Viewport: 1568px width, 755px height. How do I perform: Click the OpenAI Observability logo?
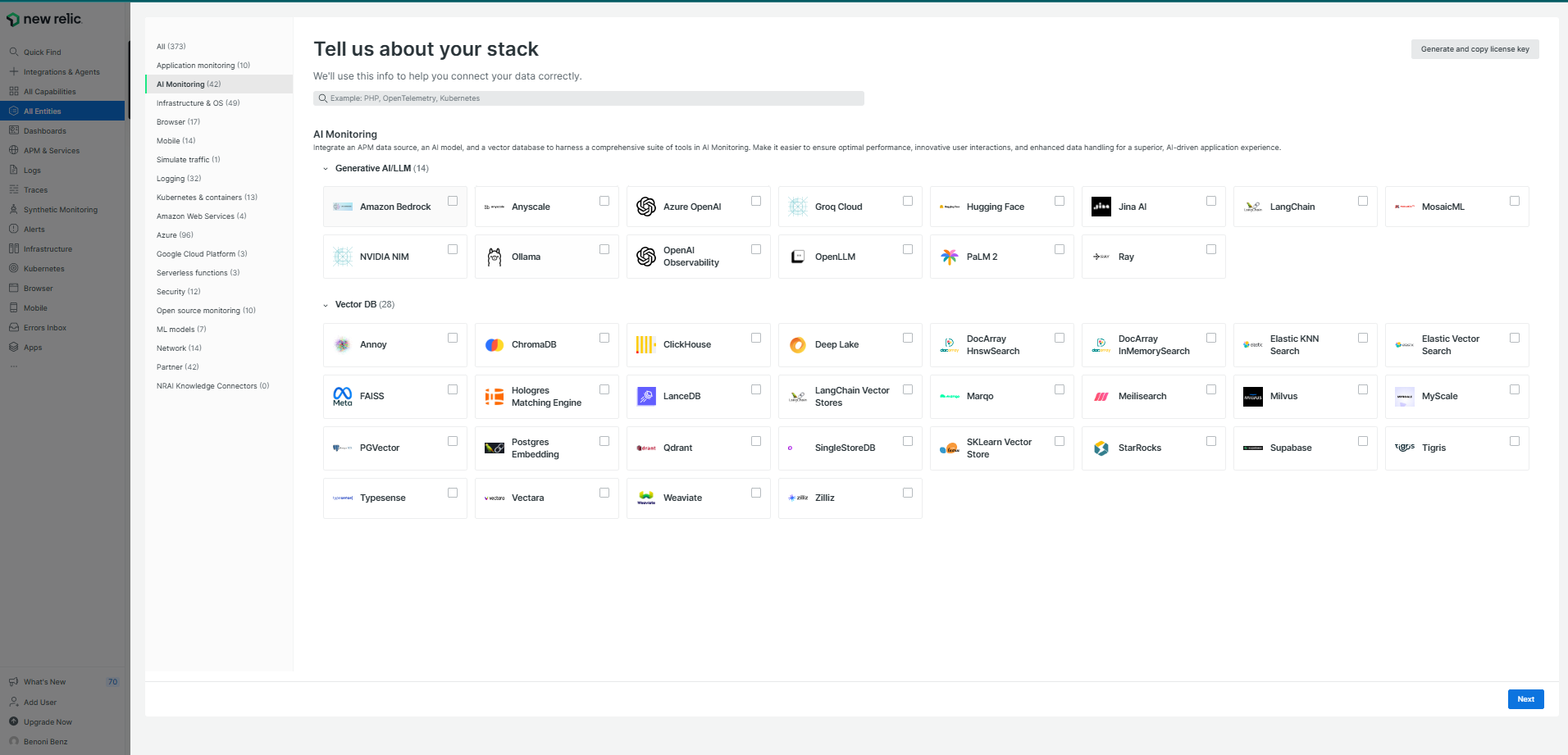pyautogui.click(x=646, y=257)
